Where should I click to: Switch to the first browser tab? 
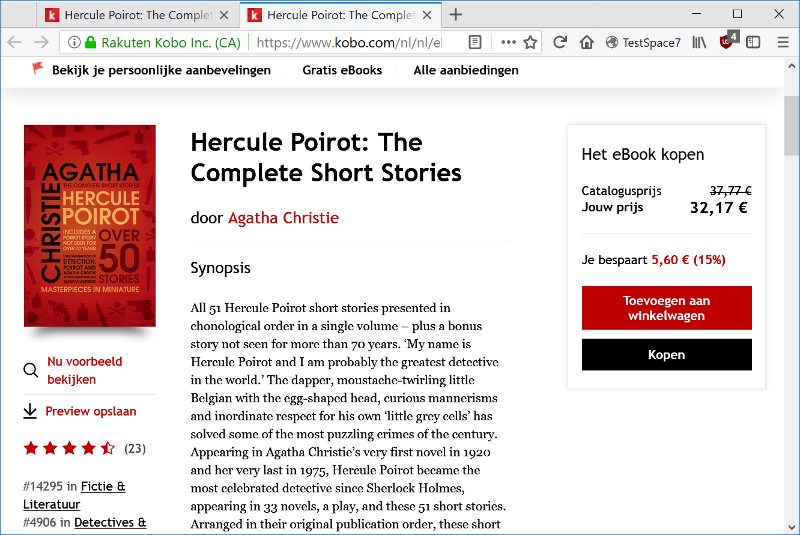(x=138, y=15)
